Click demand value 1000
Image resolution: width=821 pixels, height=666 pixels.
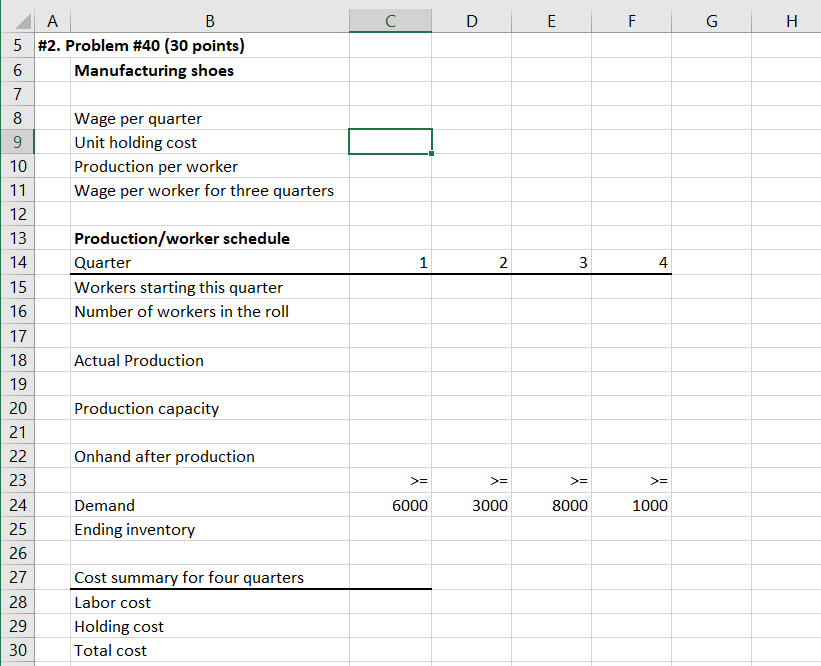tap(631, 505)
